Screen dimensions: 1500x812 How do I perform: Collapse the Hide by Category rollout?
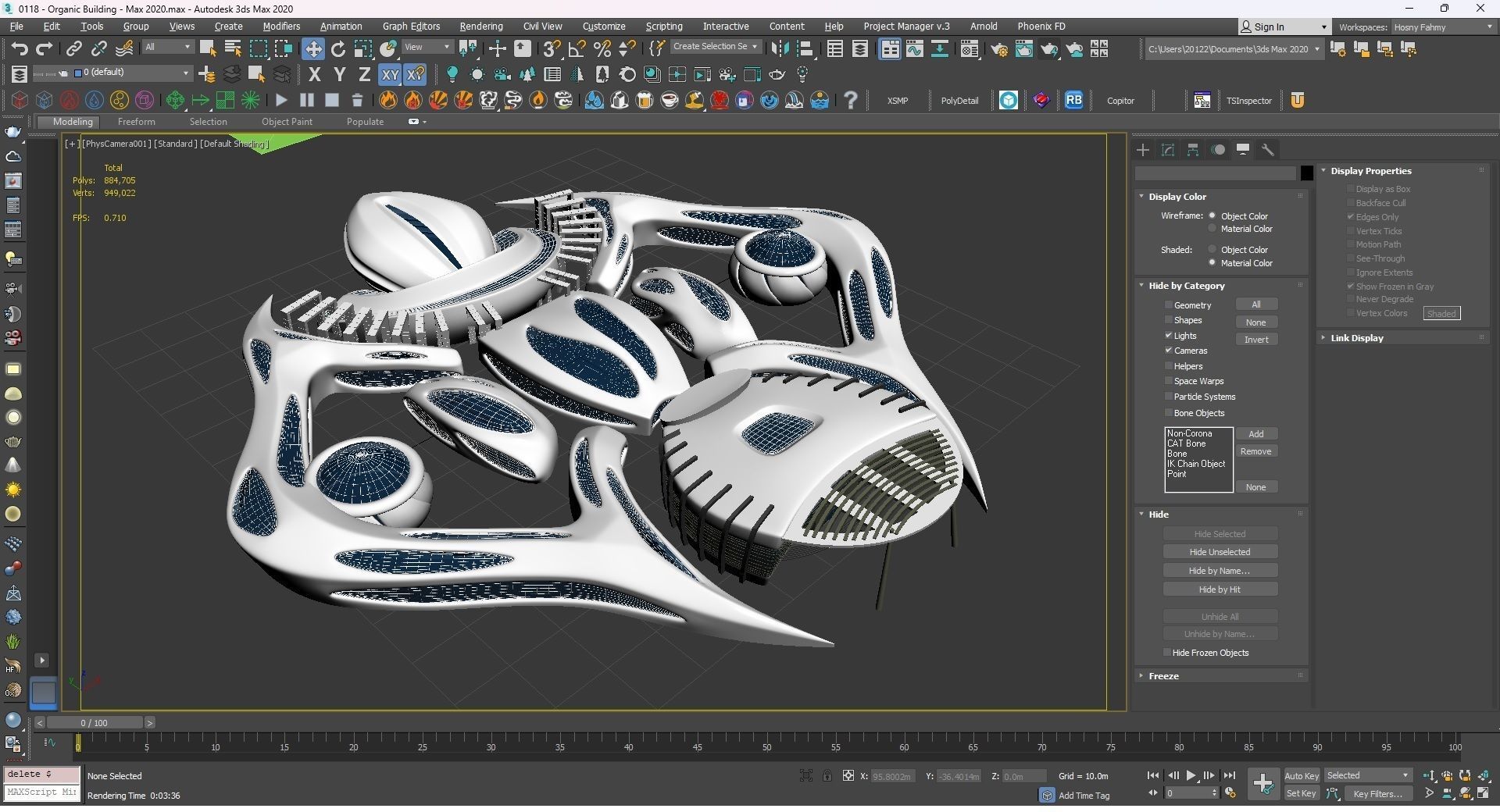(1187, 286)
